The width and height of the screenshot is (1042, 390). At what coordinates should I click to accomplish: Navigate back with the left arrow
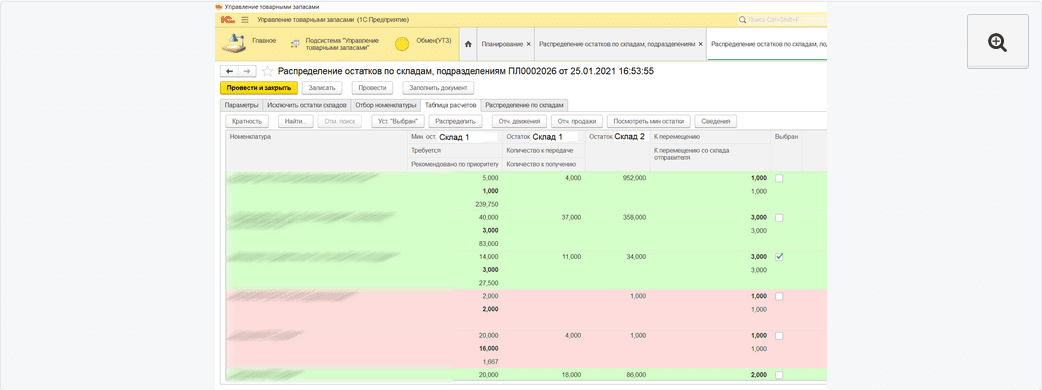pos(230,71)
